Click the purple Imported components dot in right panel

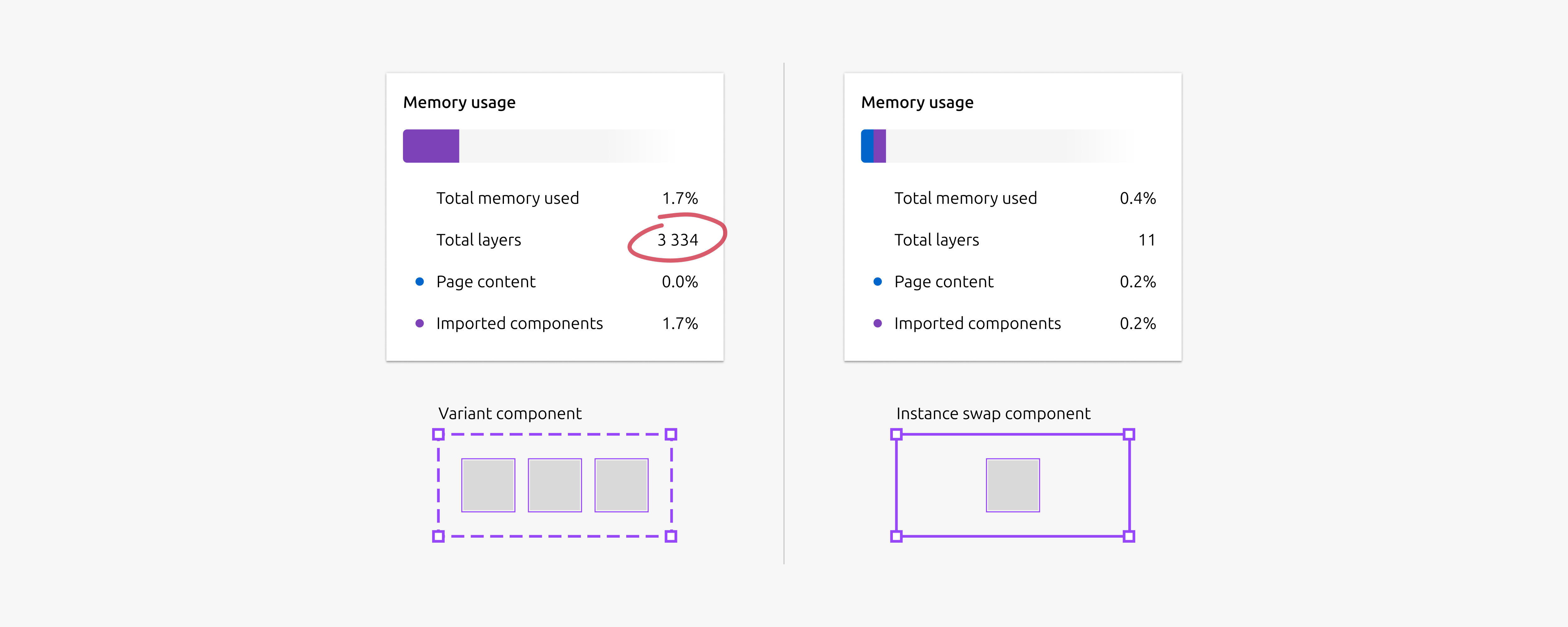tap(878, 323)
